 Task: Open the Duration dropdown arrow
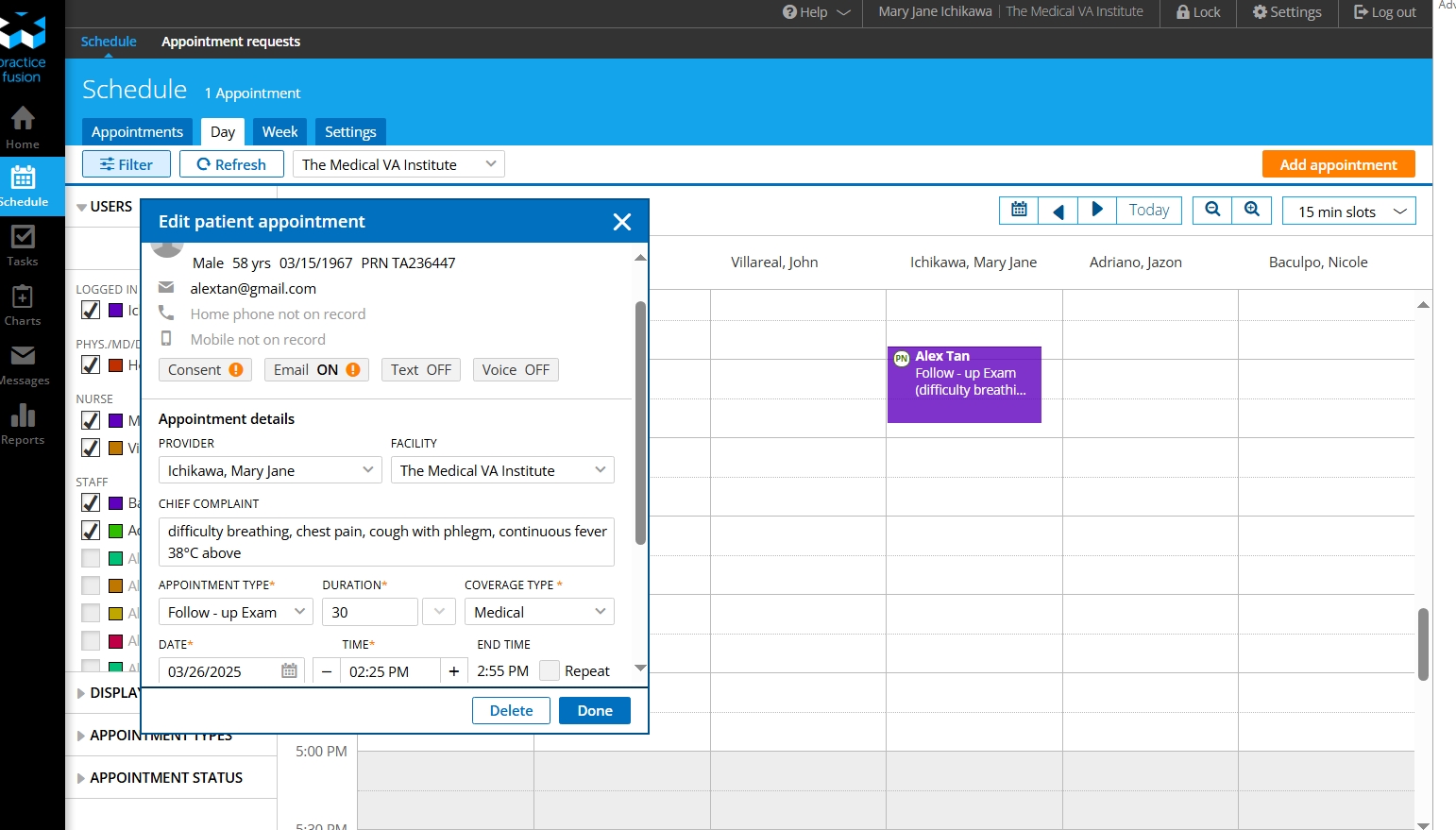pos(439,612)
